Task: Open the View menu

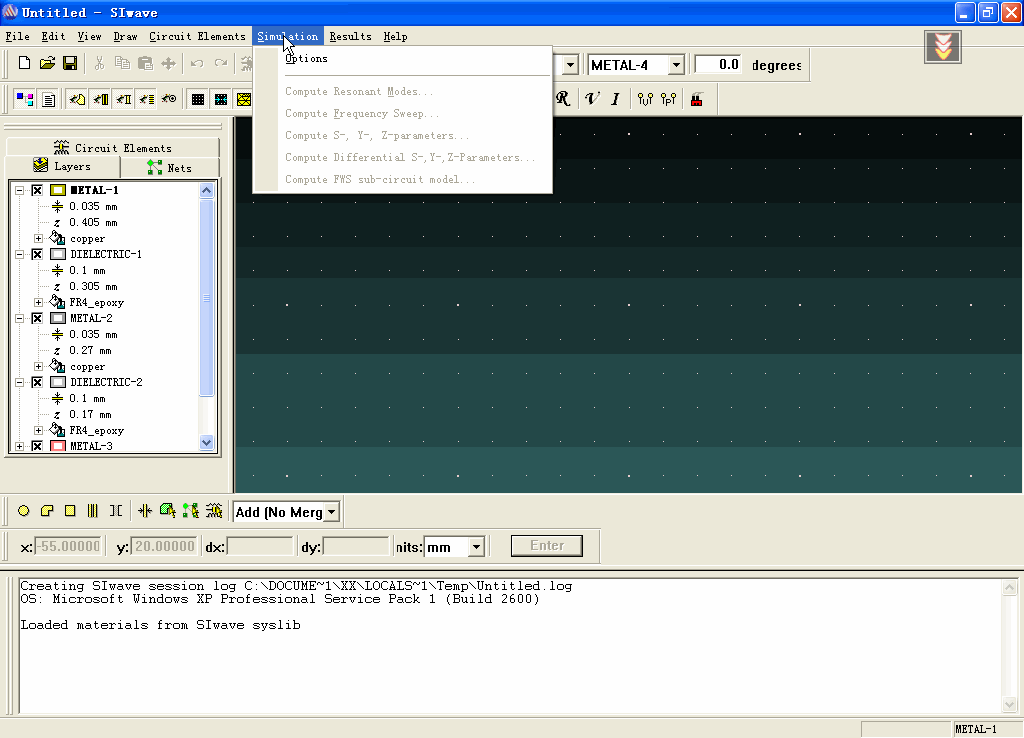Action: (x=89, y=37)
